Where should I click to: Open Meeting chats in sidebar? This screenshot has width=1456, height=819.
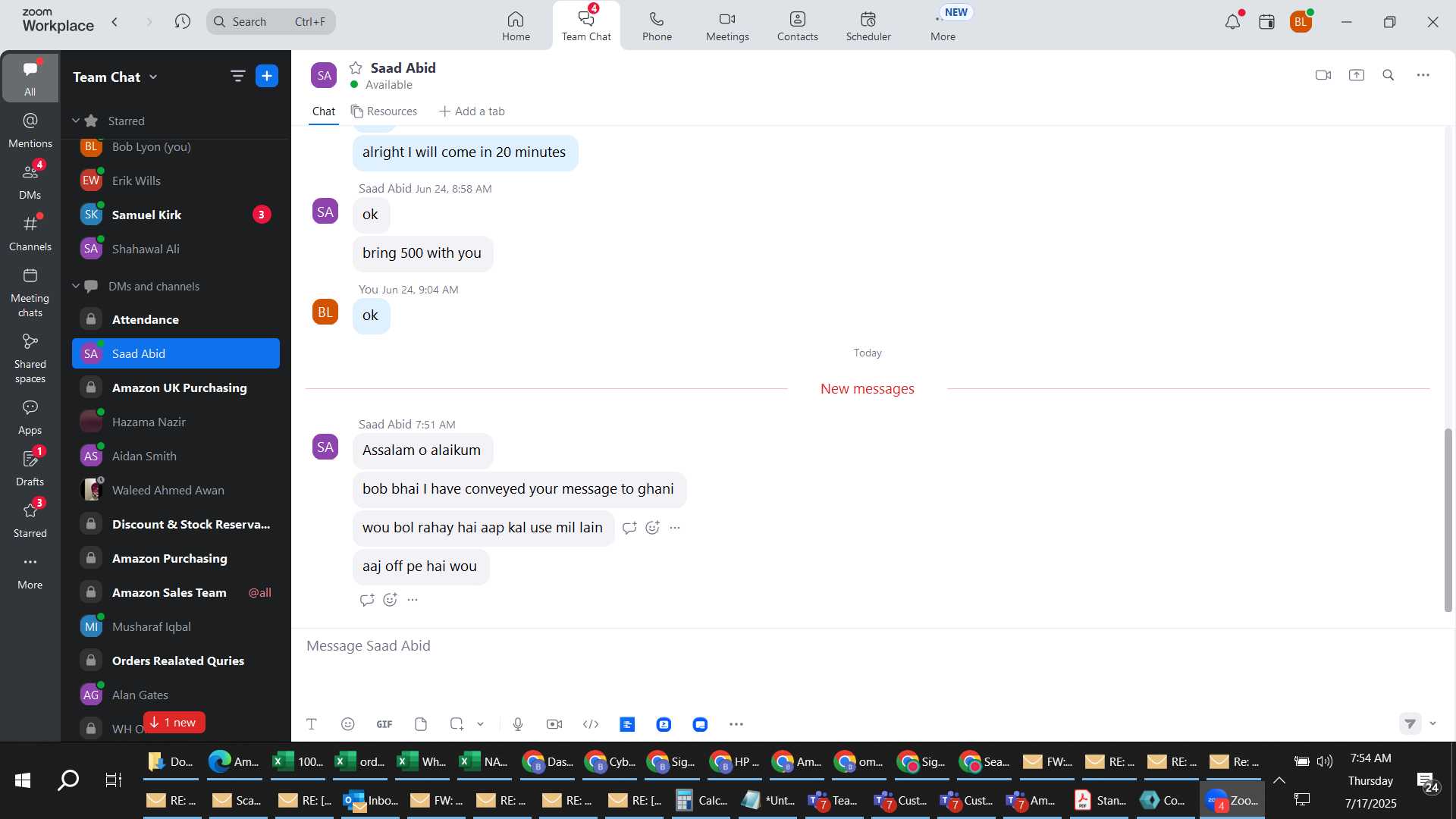pos(30,293)
